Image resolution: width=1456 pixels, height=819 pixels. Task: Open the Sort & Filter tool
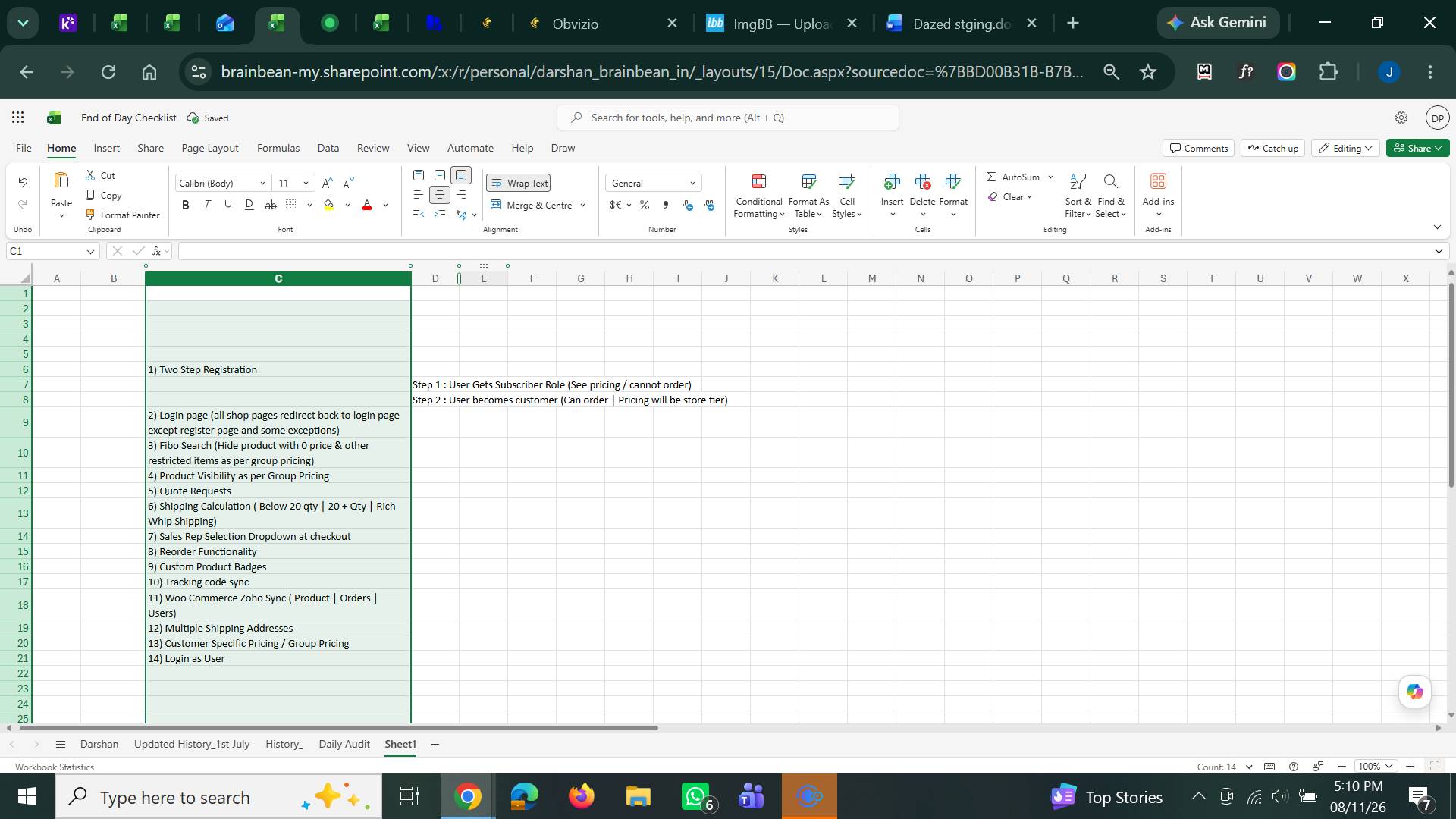point(1078,181)
